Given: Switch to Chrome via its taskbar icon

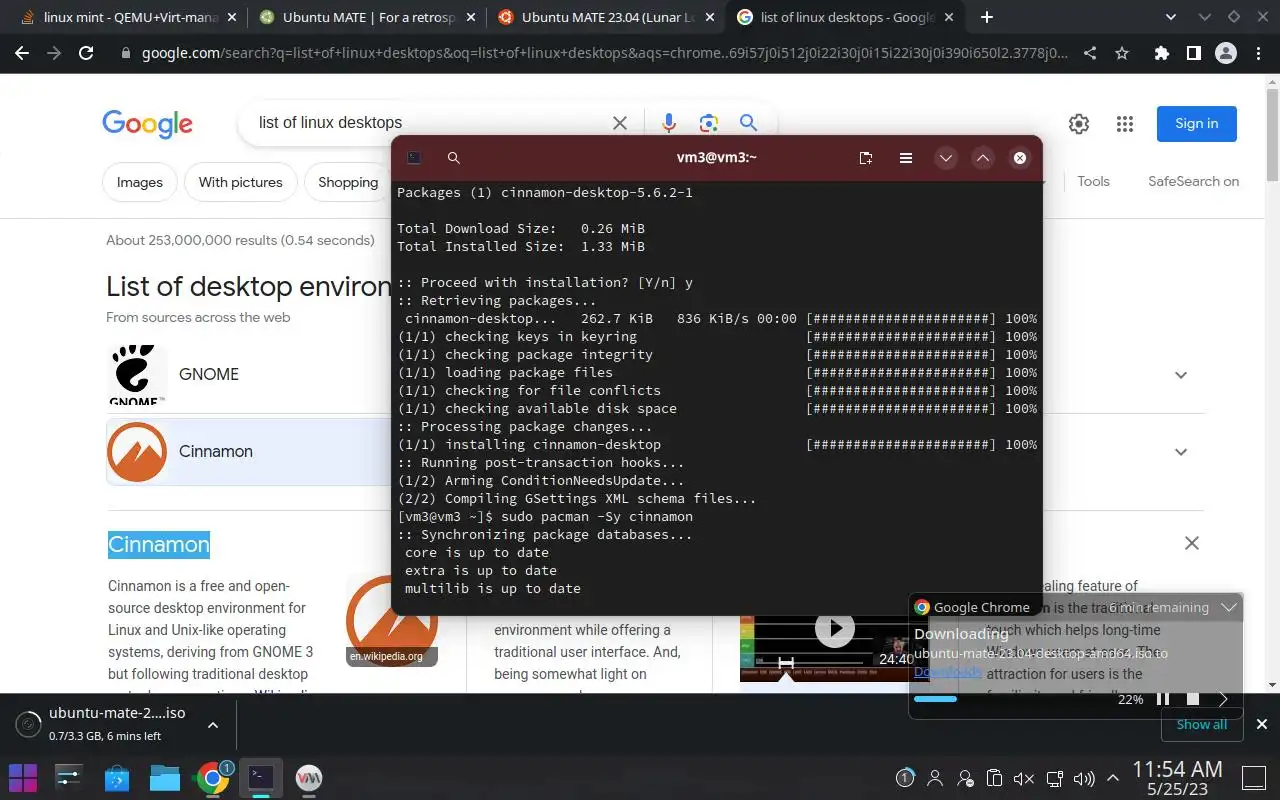Looking at the screenshot, I should (212, 777).
